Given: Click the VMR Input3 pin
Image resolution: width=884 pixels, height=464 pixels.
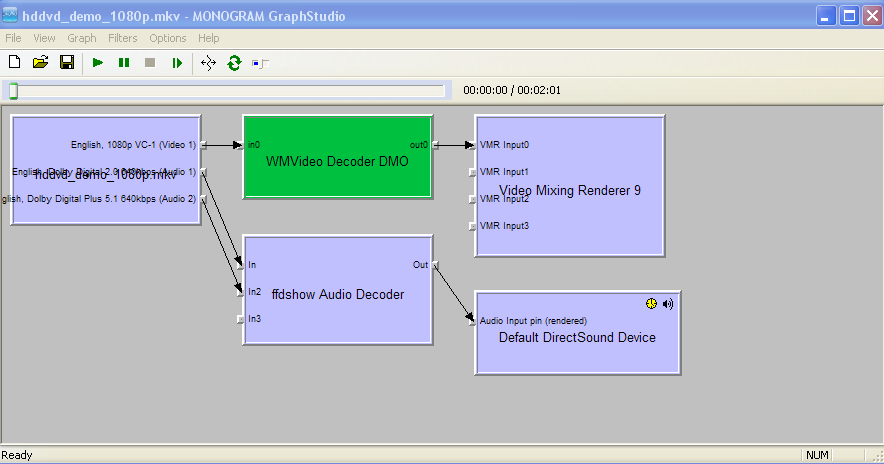Looking at the screenshot, I should pos(472,227).
